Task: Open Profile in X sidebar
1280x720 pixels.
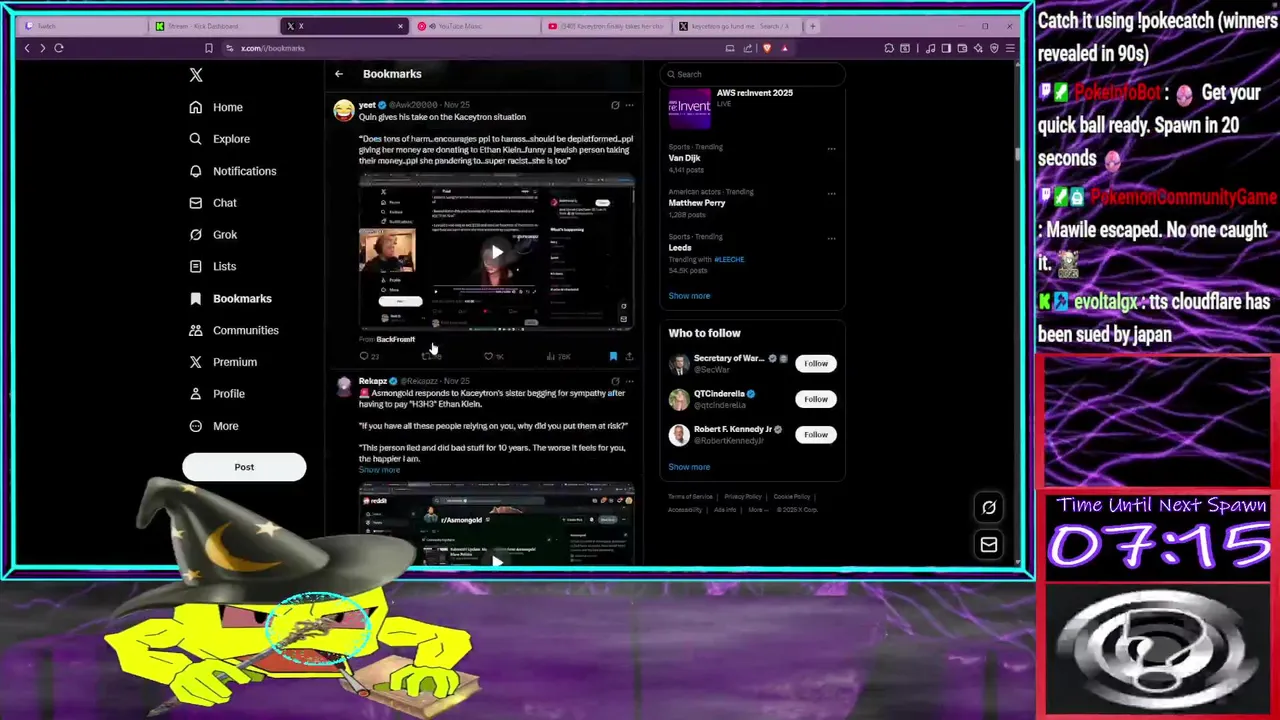Action: (x=217, y=394)
